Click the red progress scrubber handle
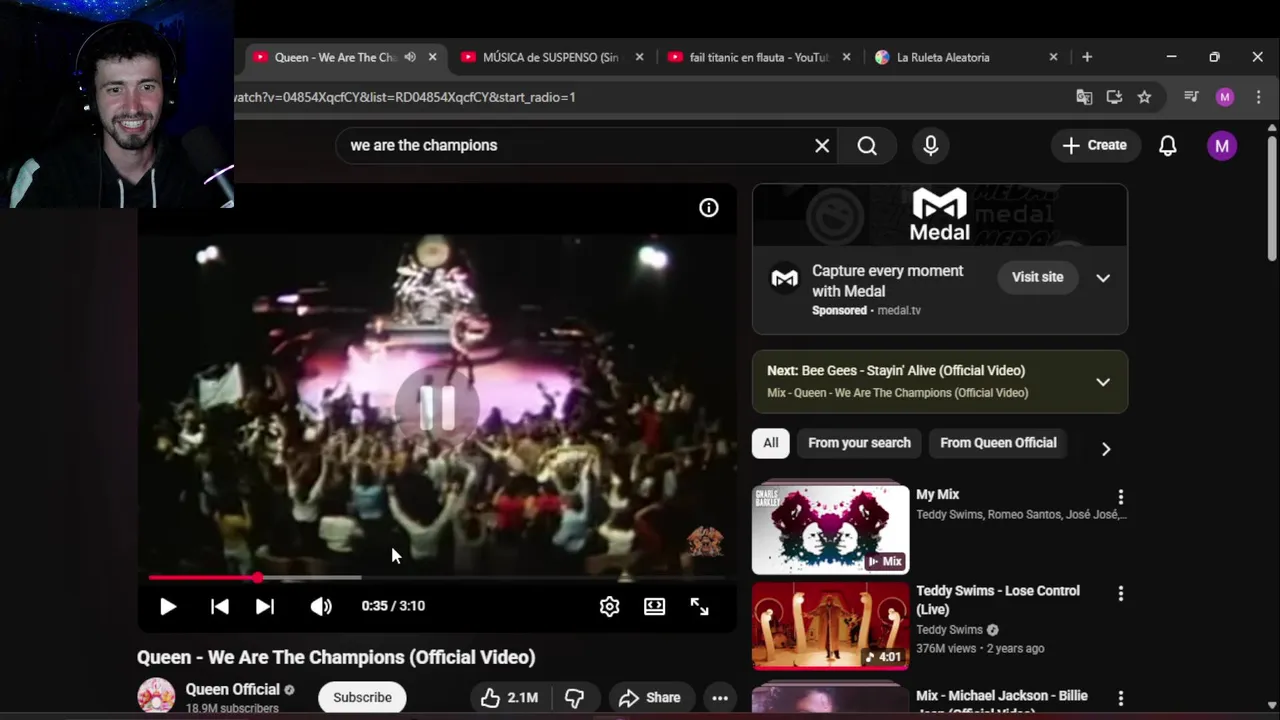 [258, 578]
